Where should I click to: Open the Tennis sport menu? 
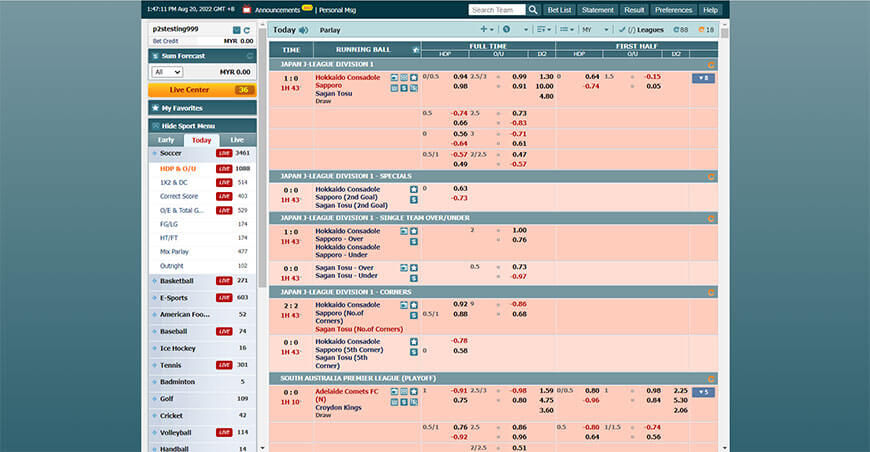click(202, 365)
